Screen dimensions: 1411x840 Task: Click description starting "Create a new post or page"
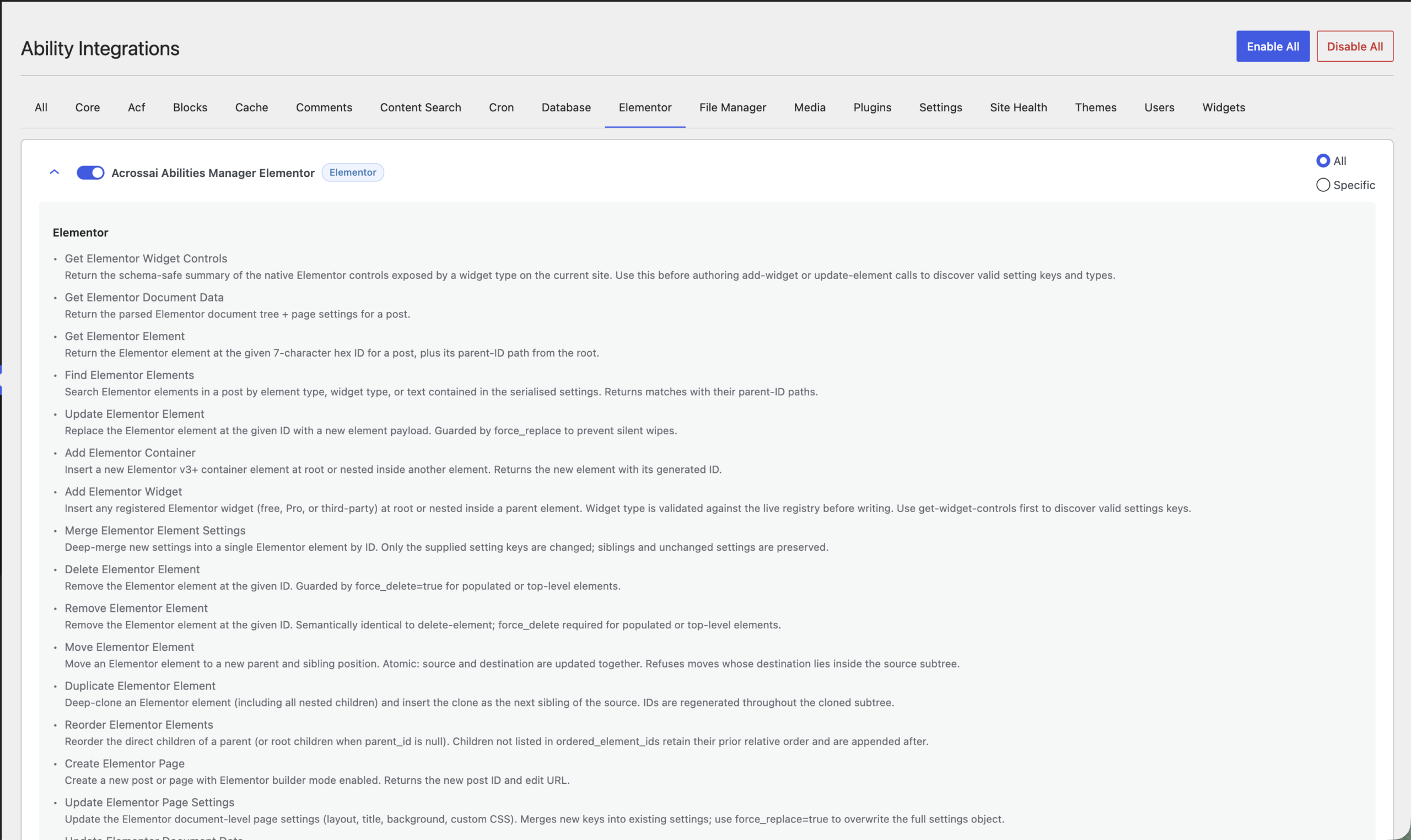[317, 780]
